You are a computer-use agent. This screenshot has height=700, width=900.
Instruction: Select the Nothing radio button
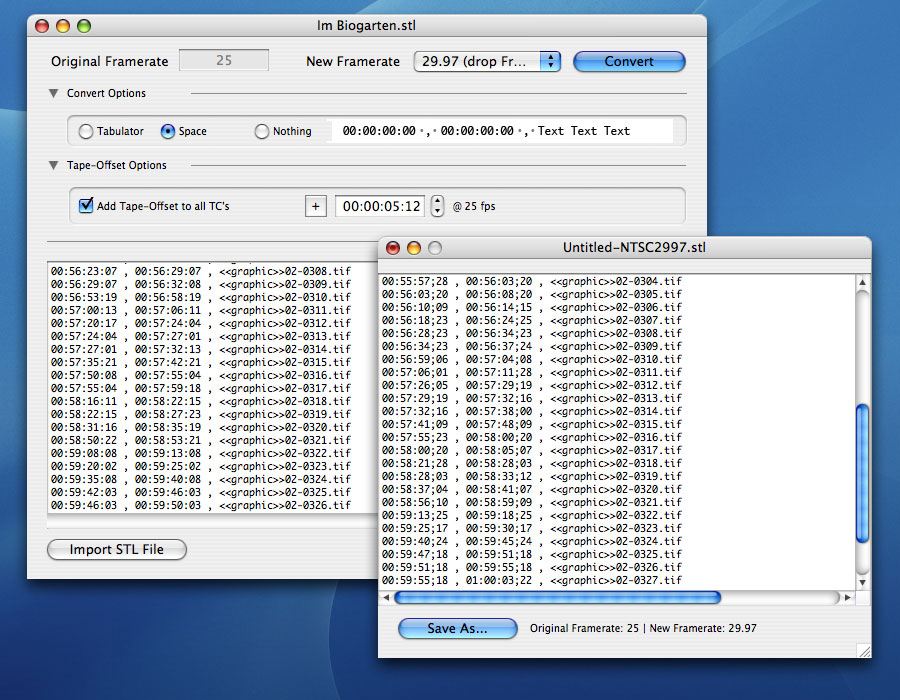(262, 131)
